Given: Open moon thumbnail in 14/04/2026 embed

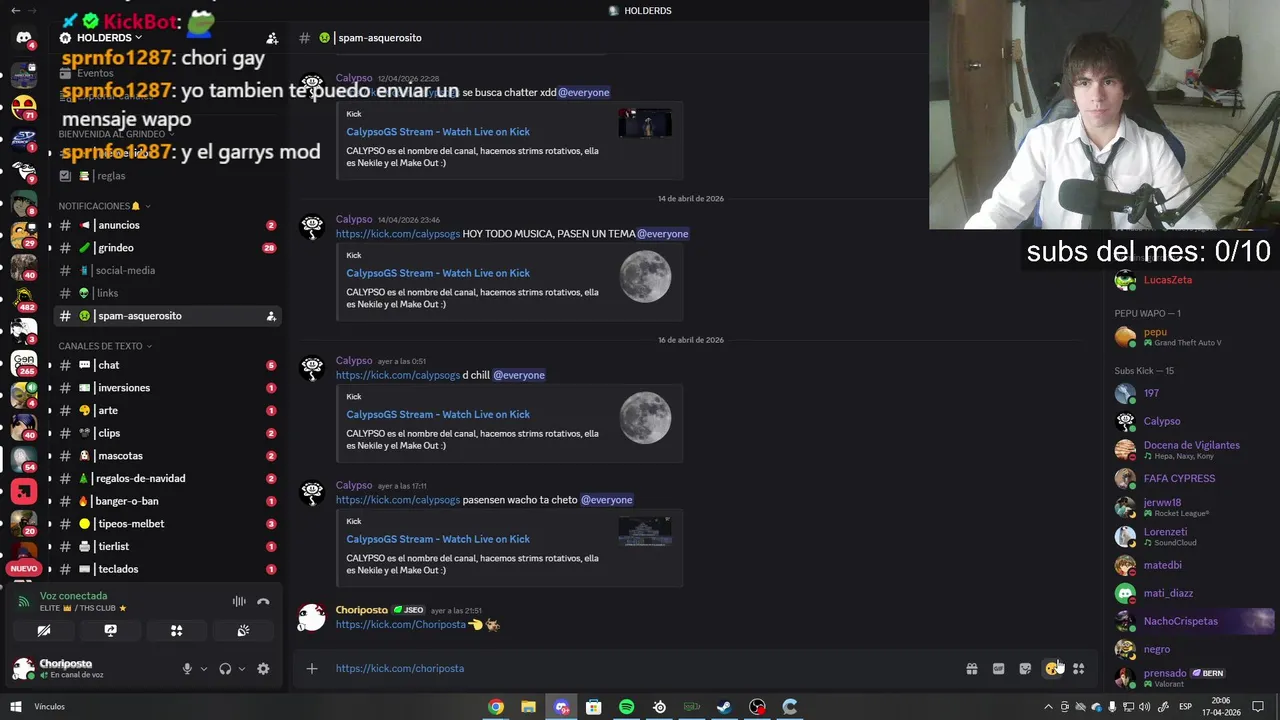Looking at the screenshot, I should click(x=645, y=276).
